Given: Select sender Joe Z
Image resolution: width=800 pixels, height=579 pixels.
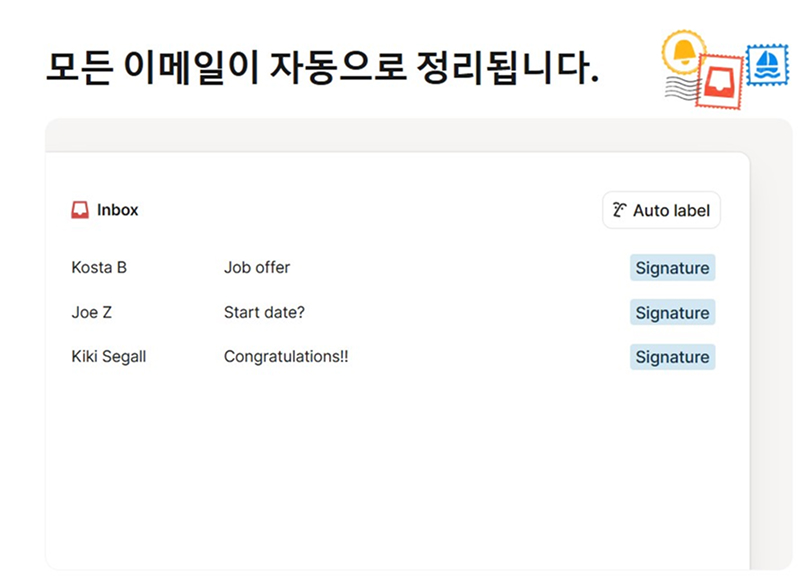Looking at the screenshot, I should (92, 312).
